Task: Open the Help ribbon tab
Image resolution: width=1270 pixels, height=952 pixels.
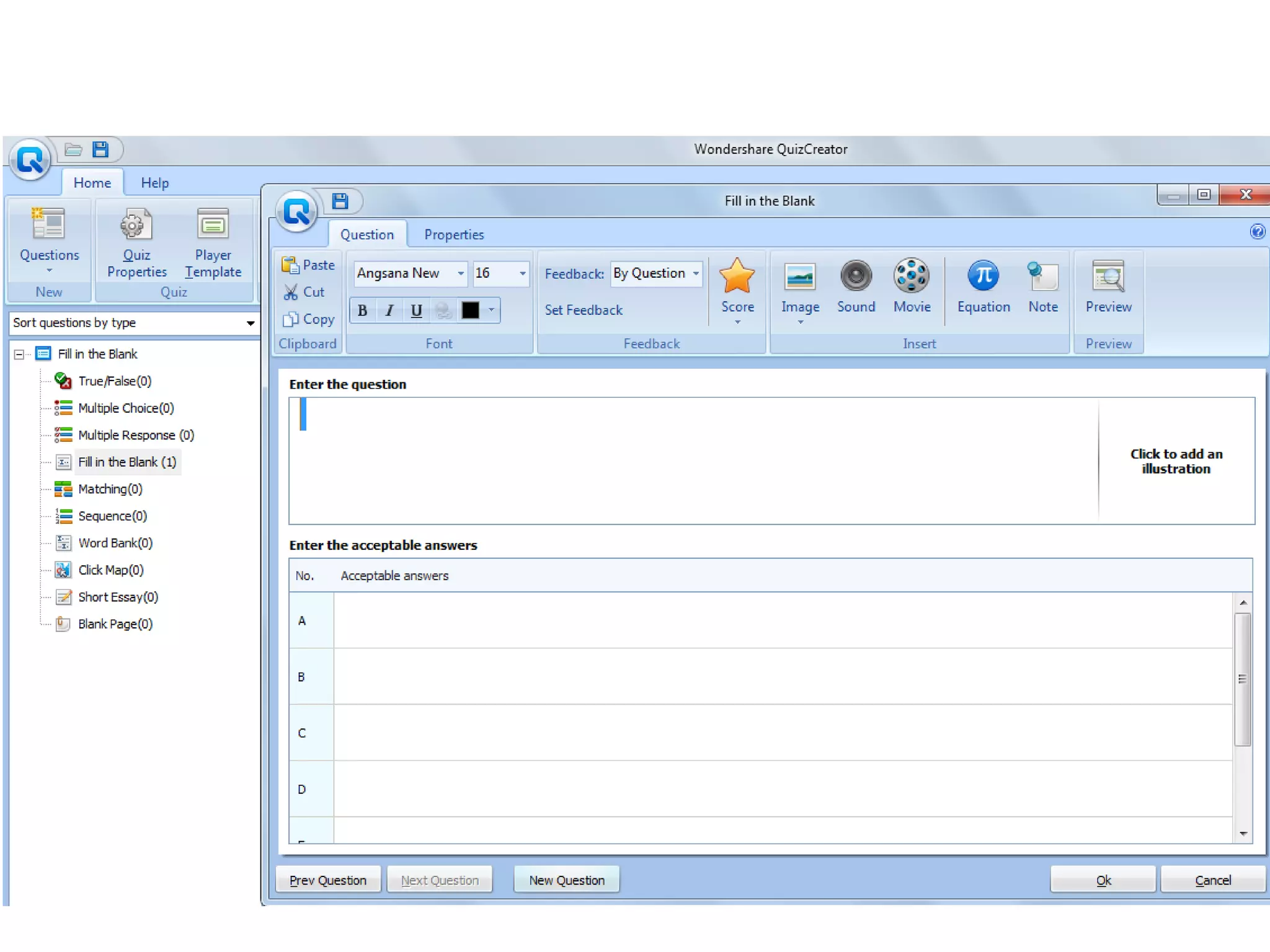Action: (154, 183)
